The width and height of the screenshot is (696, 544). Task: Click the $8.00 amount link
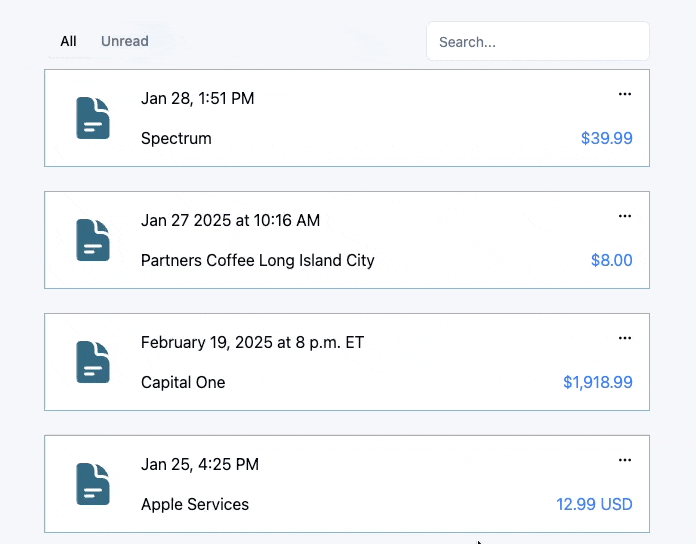[611, 260]
